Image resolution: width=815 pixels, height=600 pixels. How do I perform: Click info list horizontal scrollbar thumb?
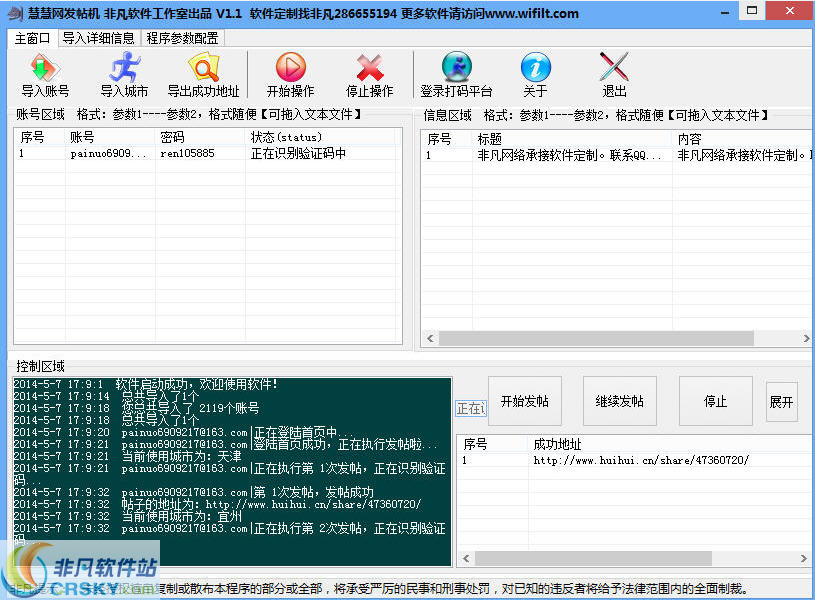pos(596,338)
